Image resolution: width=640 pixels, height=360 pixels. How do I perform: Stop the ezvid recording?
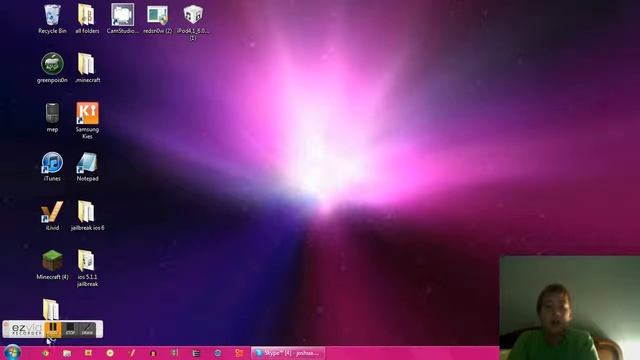(x=70, y=329)
